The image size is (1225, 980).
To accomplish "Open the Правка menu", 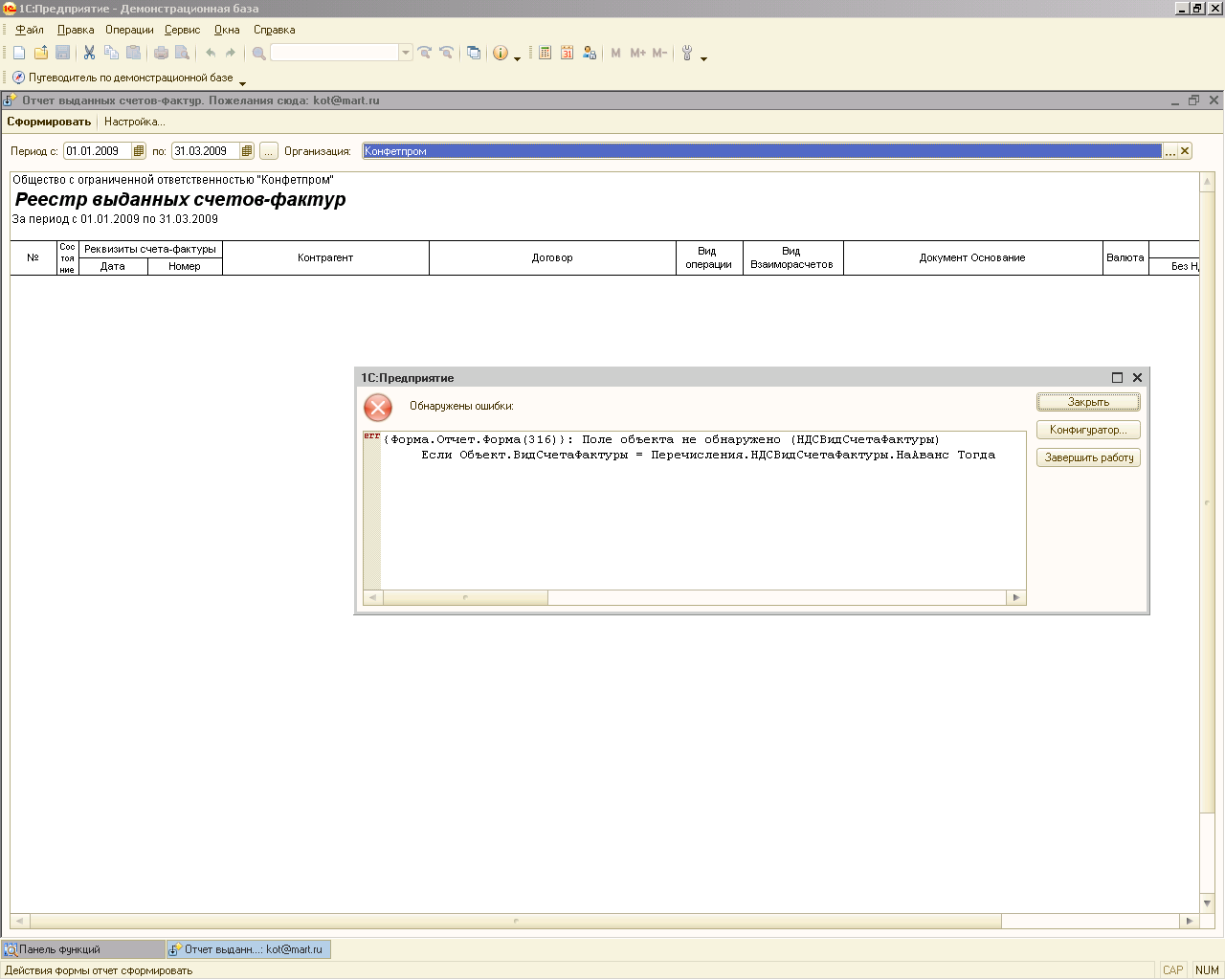I will click(x=76, y=30).
